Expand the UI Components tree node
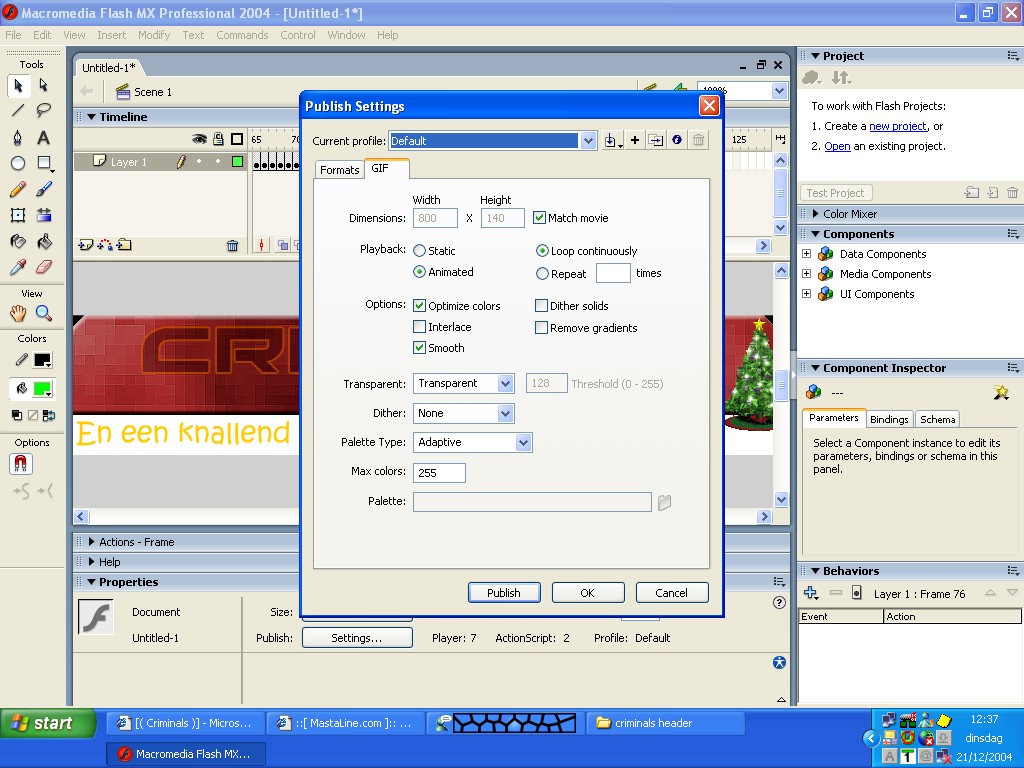The width and height of the screenshot is (1024, 768). point(807,294)
